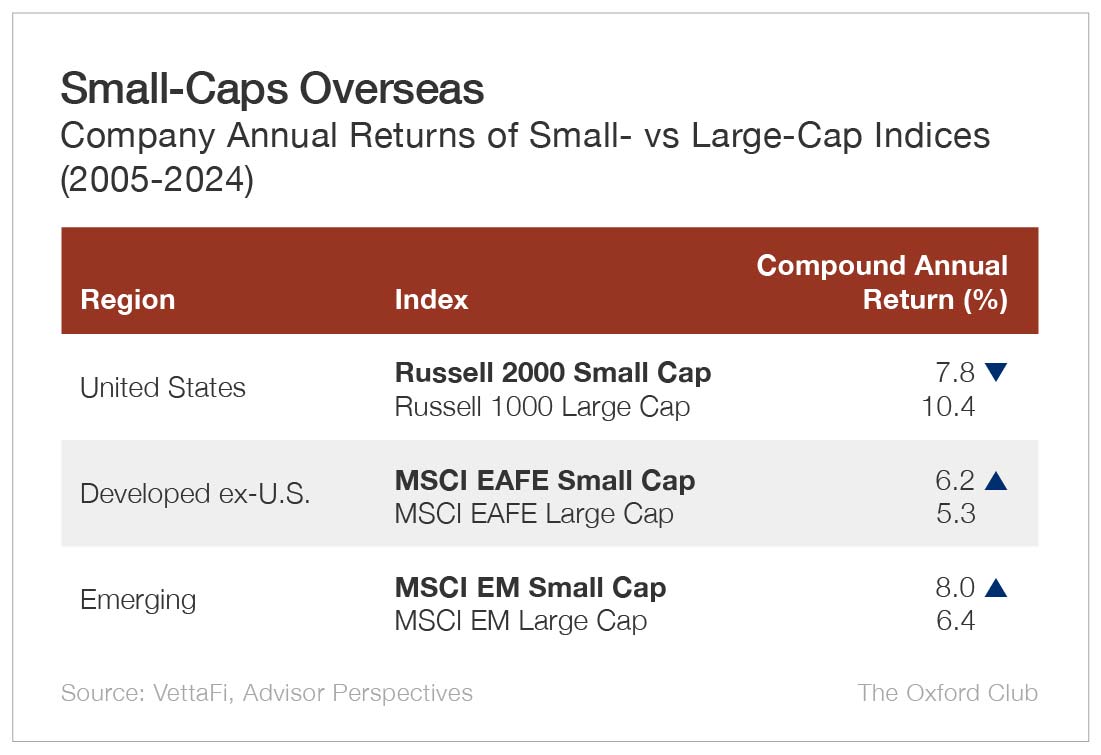Screen dimensions: 1101x755
Task: Click the blue up triangle beside 8.0
Action: coord(995,587)
